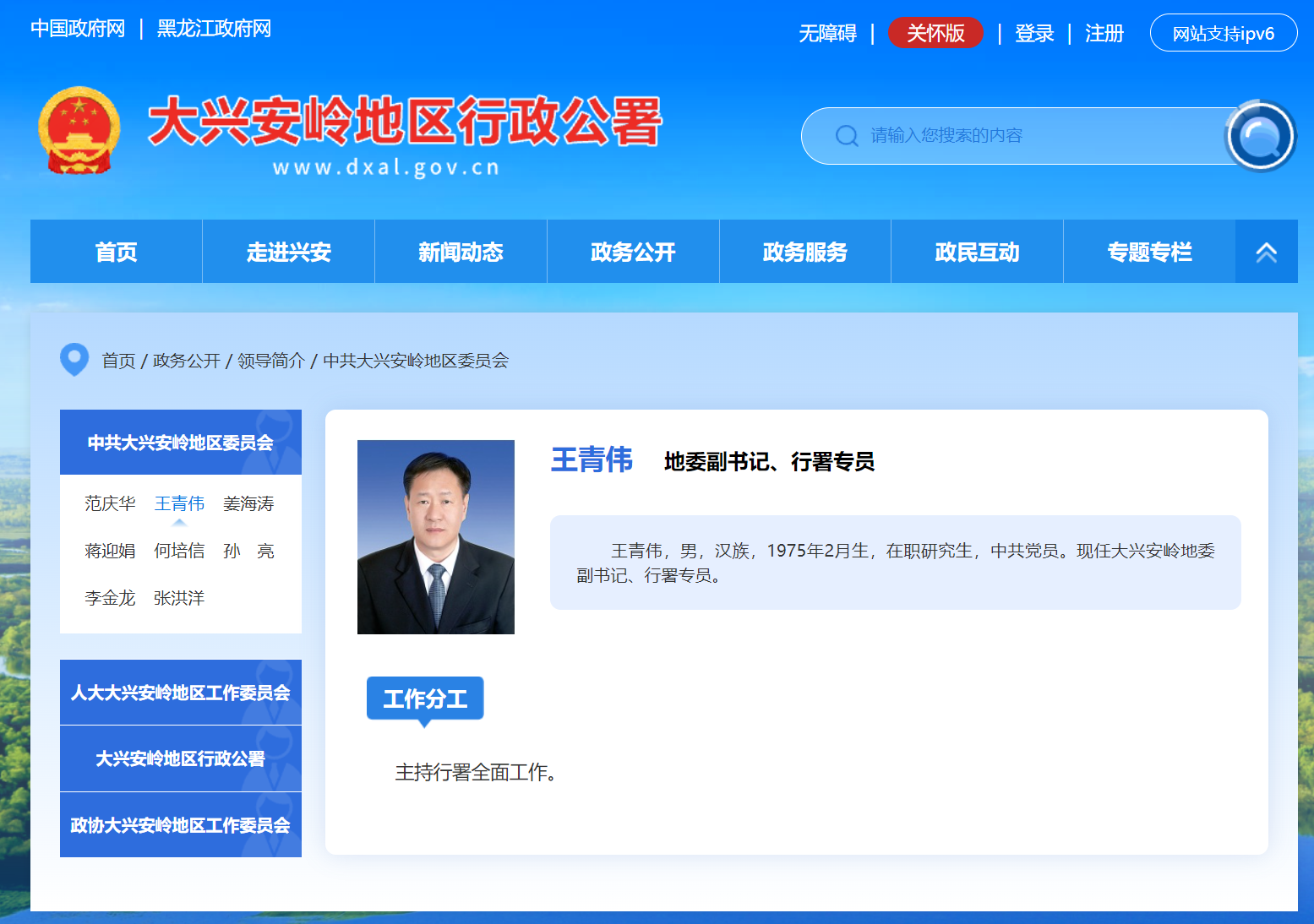This screenshot has height=924, width=1314.
Task: Collapse the navigation bar with the chevron
Action: [x=1265, y=251]
